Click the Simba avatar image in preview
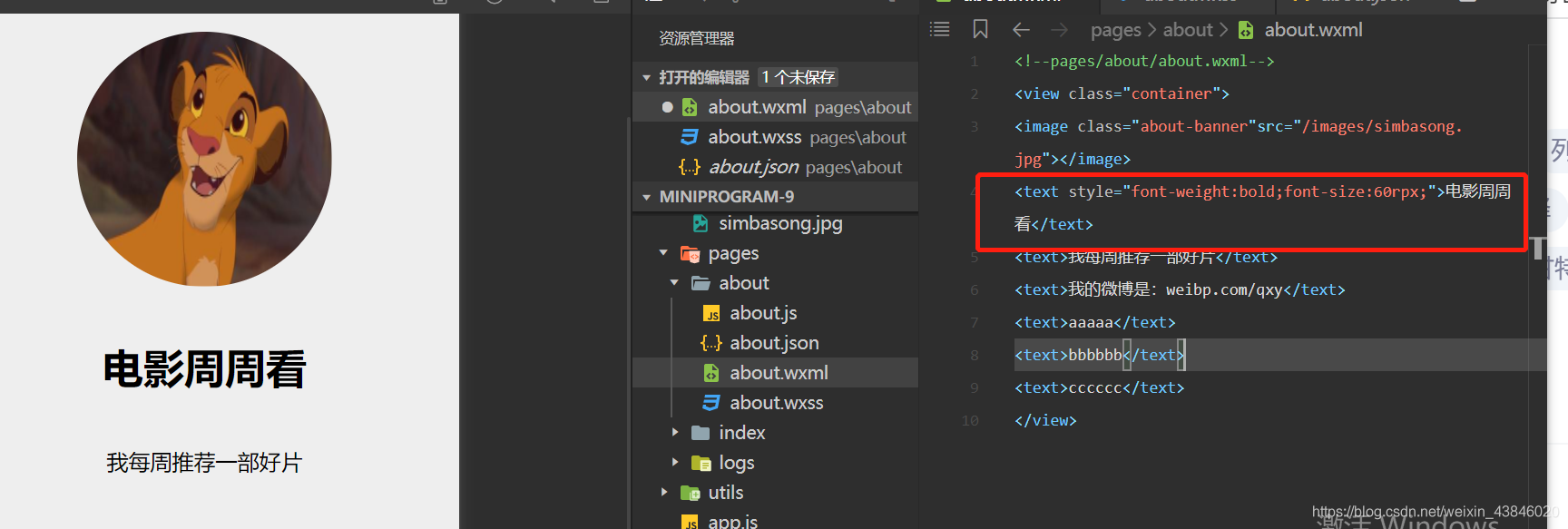This screenshot has width=1568, height=529. tap(204, 159)
